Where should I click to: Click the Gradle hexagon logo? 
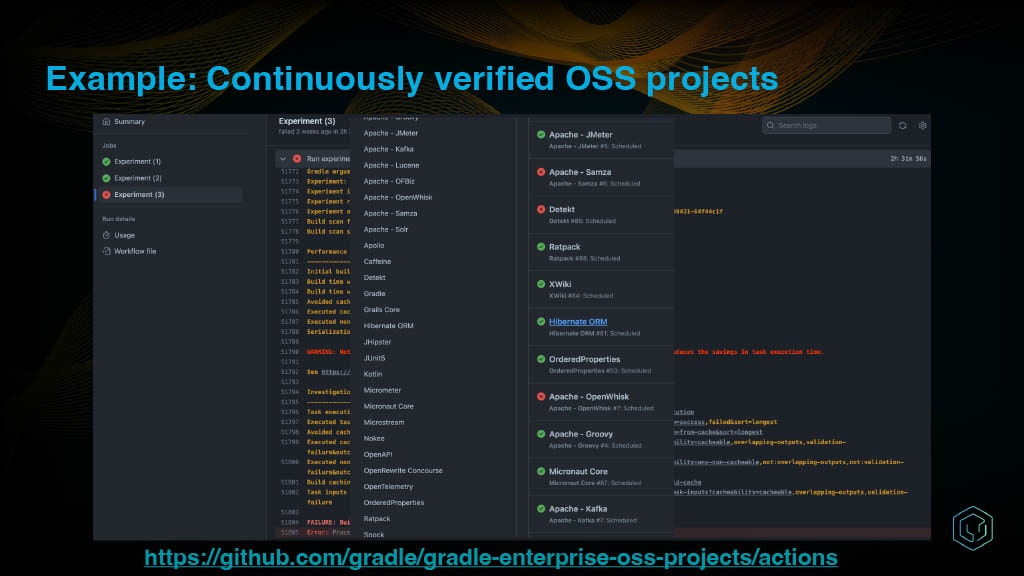pyautogui.click(x=972, y=528)
